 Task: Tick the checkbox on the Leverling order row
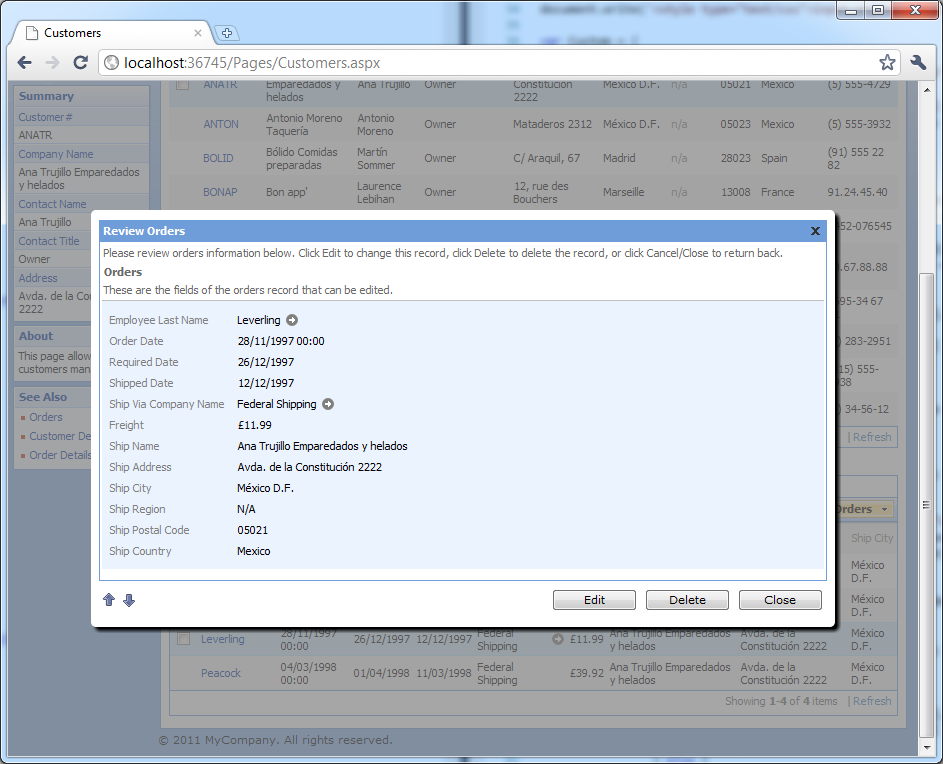(x=183, y=638)
